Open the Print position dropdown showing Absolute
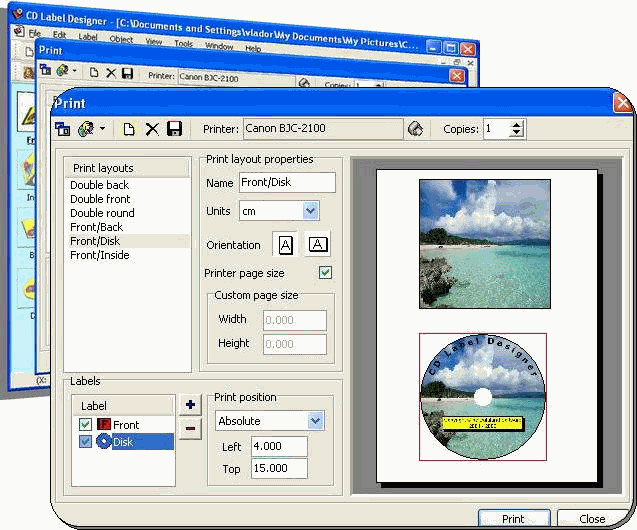The height and width of the screenshot is (530, 637). [x=316, y=421]
